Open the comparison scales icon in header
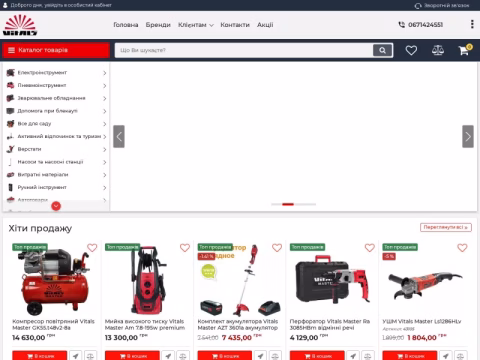The image size is (480, 360). tap(438, 50)
